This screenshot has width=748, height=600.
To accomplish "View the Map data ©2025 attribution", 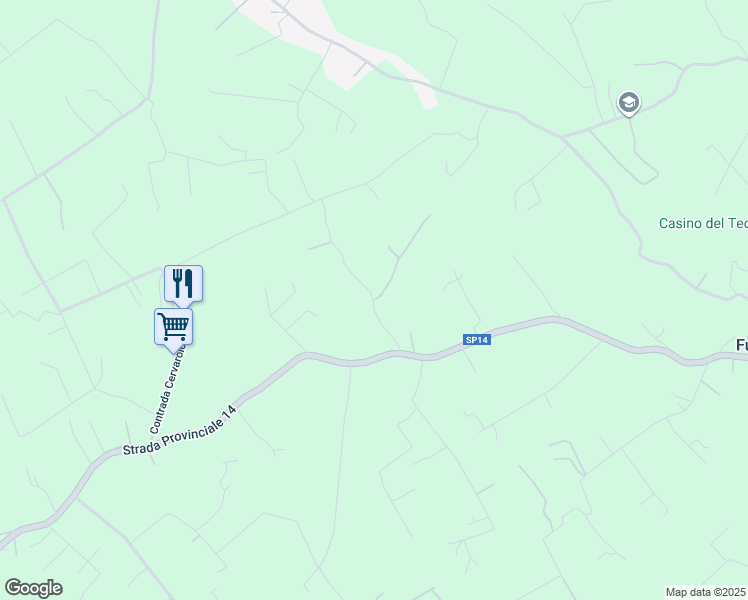I will [x=706, y=592].
